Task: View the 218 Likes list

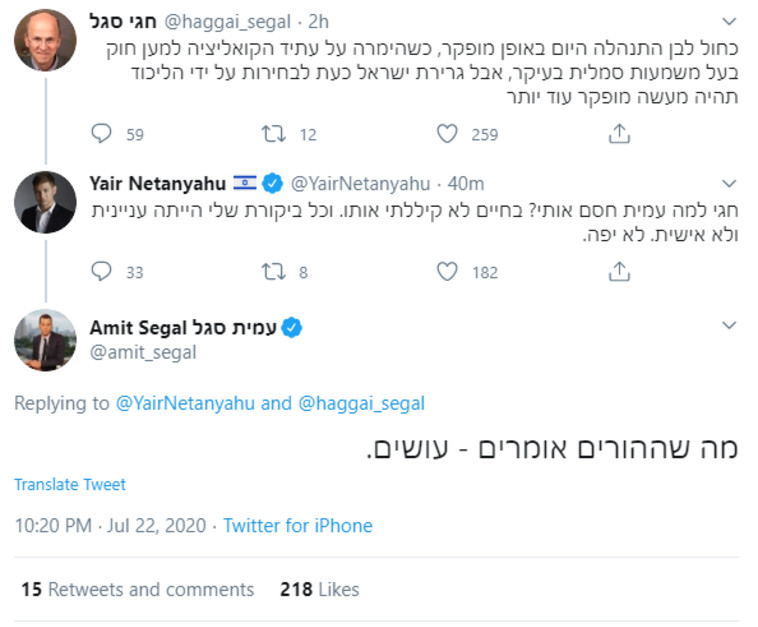Action: click(x=319, y=589)
